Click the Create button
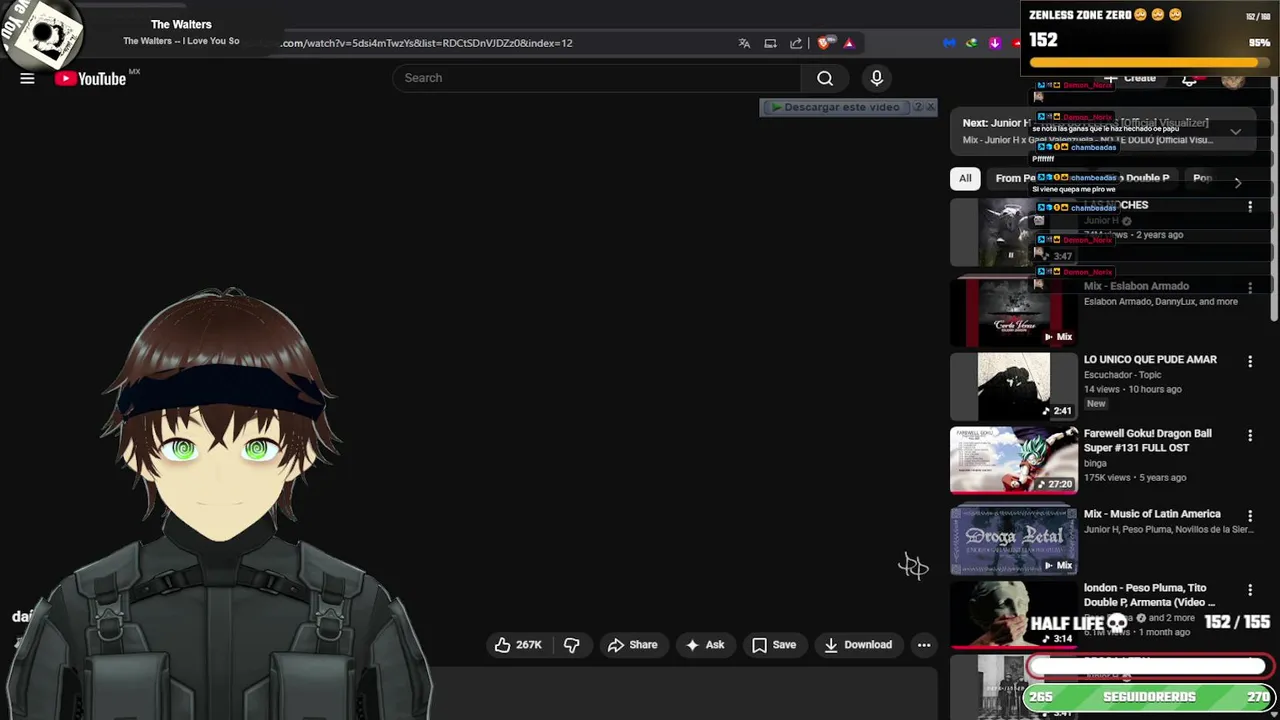 [x=1131, y=78]
